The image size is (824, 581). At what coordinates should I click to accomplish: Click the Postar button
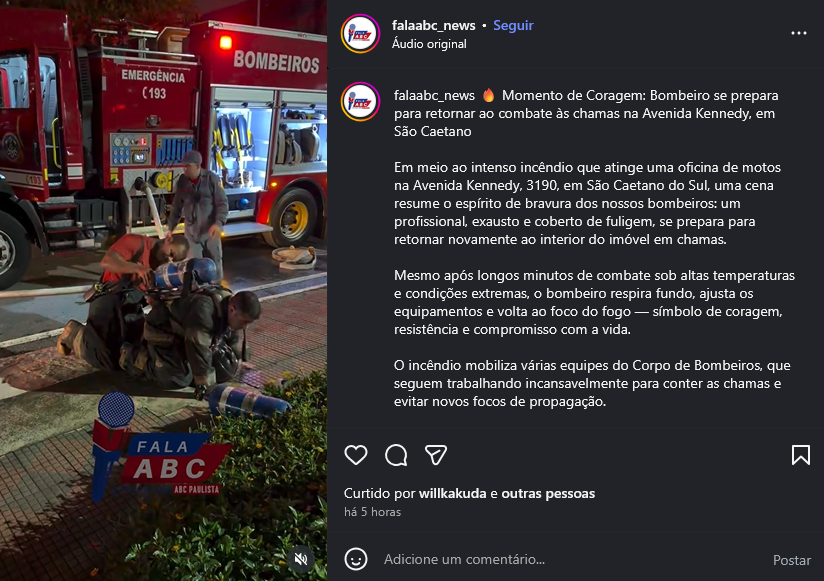[791, 560]
